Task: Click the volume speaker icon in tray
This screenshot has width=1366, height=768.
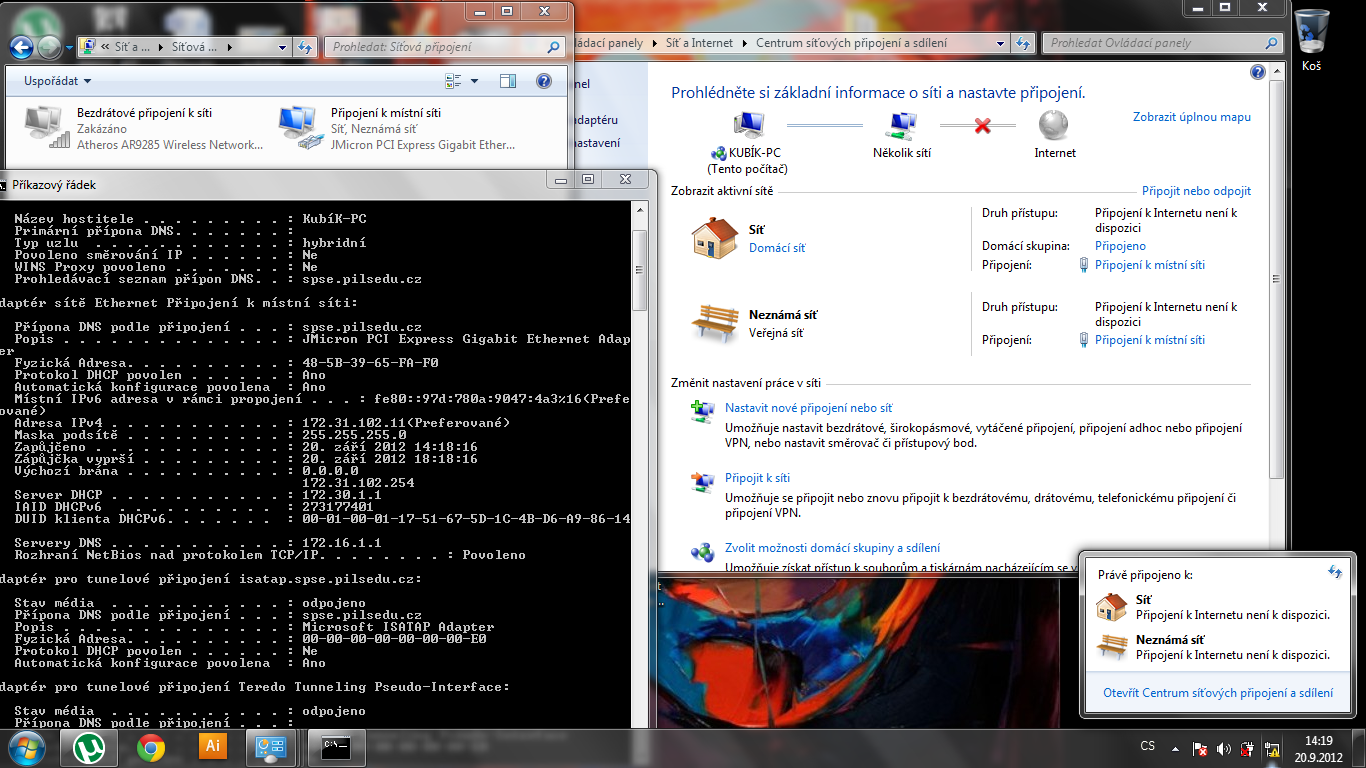Action: tap(1224, 748)
